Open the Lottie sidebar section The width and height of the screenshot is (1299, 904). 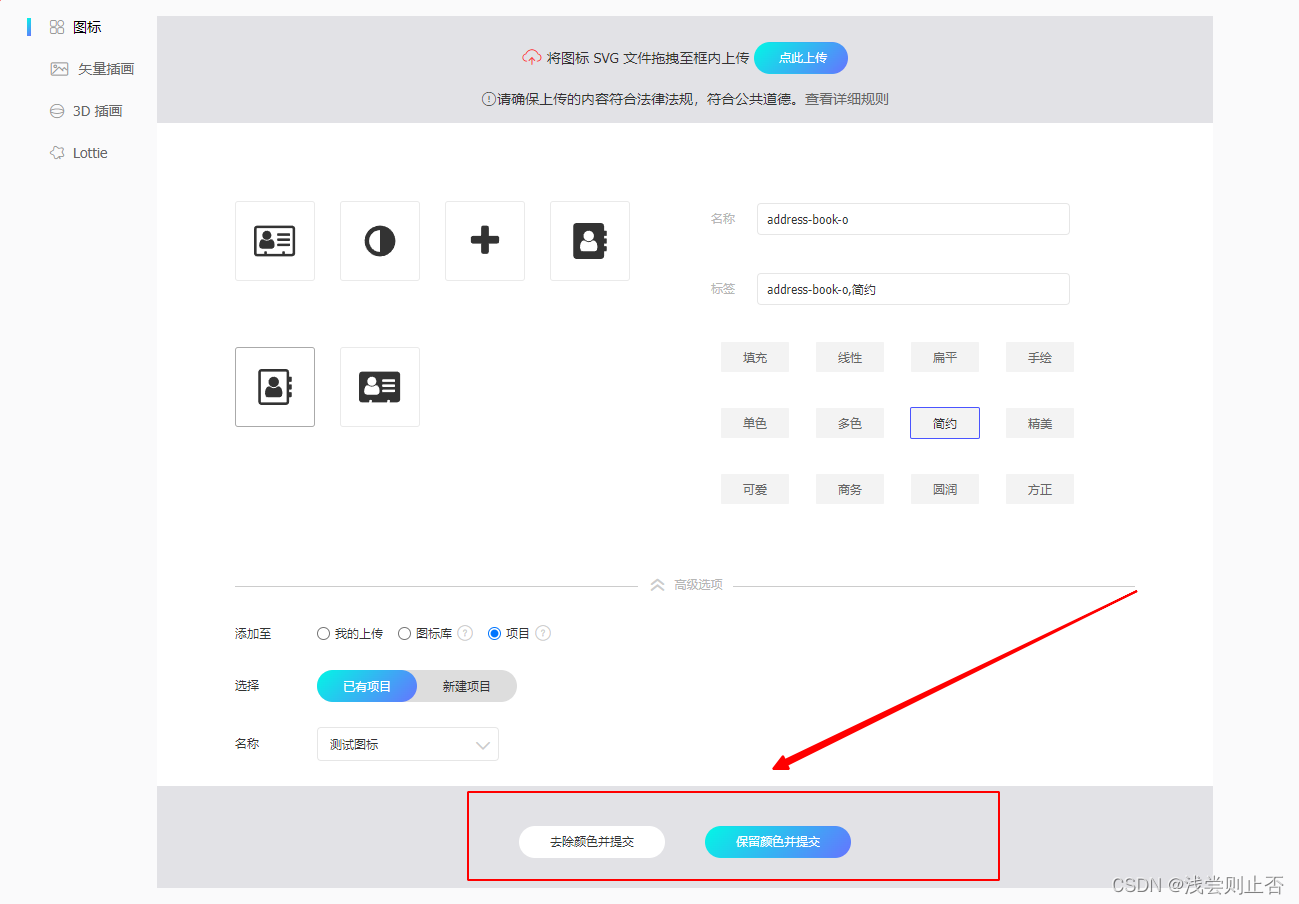point(90,153)
